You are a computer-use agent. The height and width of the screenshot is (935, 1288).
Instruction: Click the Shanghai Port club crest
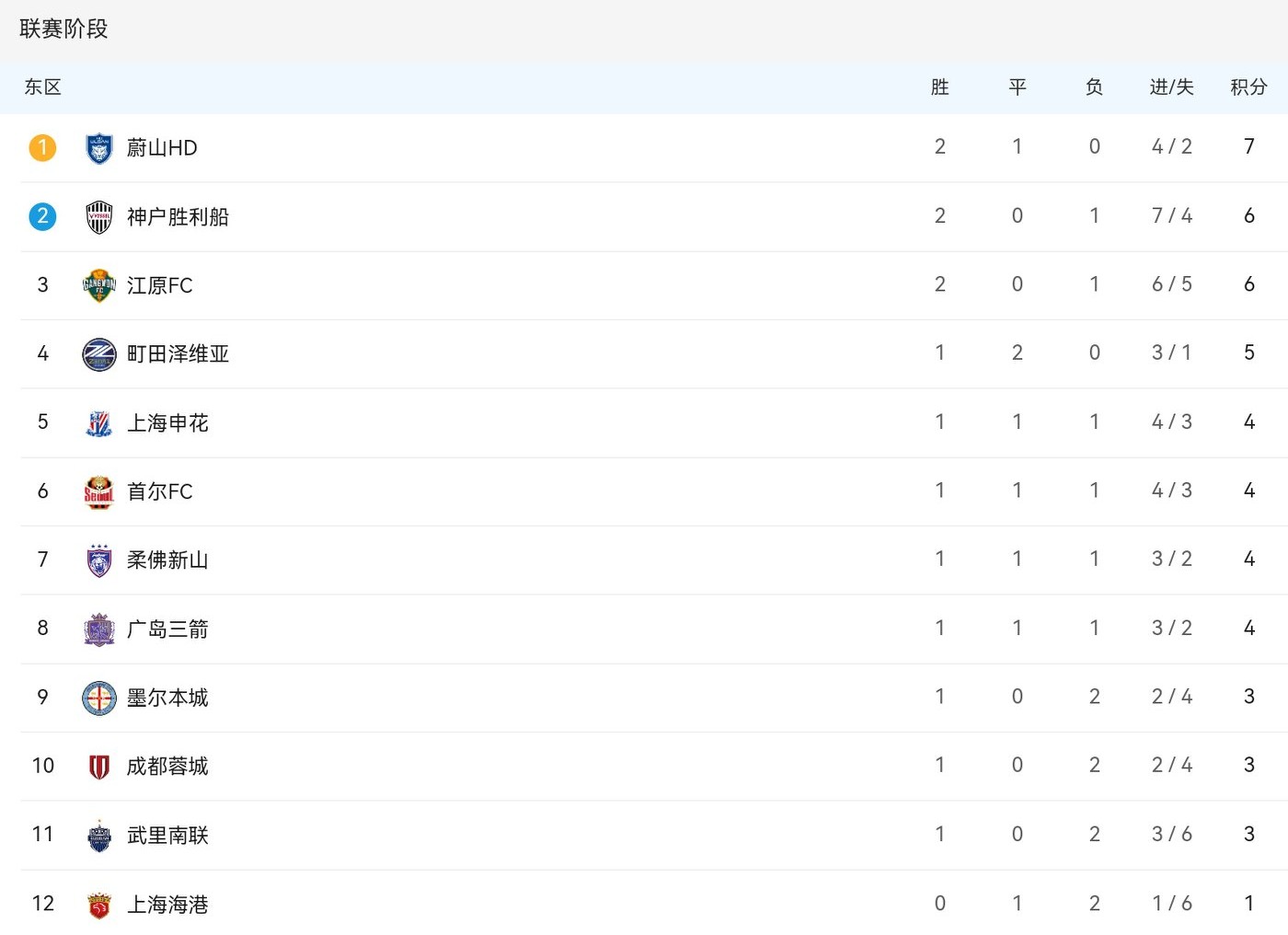click(98, 904)
